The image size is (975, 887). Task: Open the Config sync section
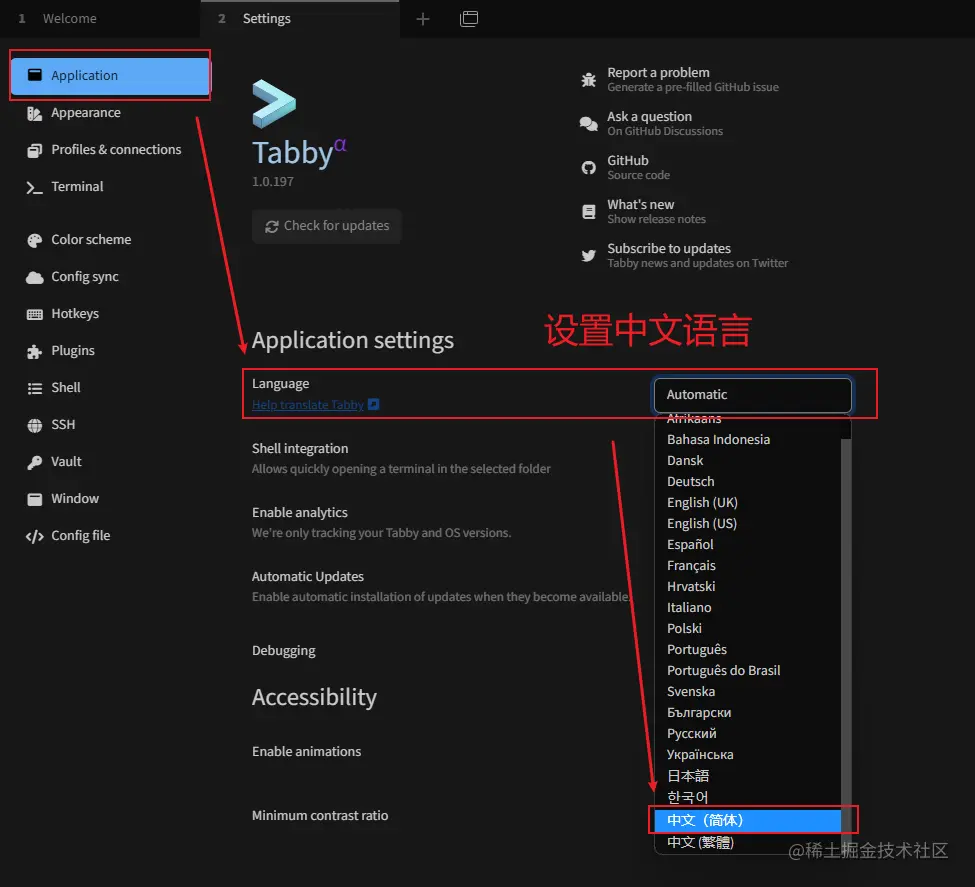pyautogui.click(x=85, y=277)
